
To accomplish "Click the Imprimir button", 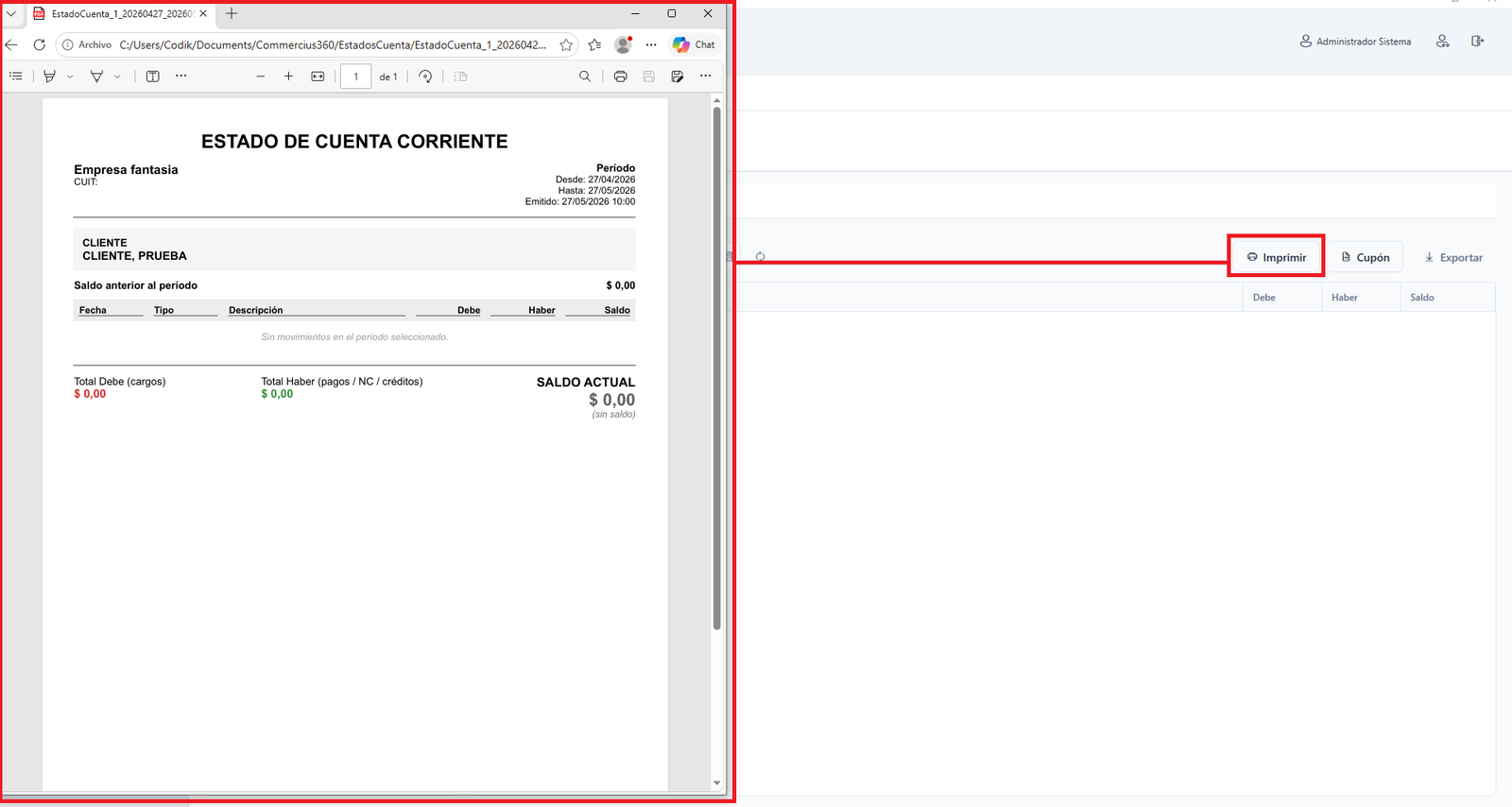I will [x=1276, y=257].
